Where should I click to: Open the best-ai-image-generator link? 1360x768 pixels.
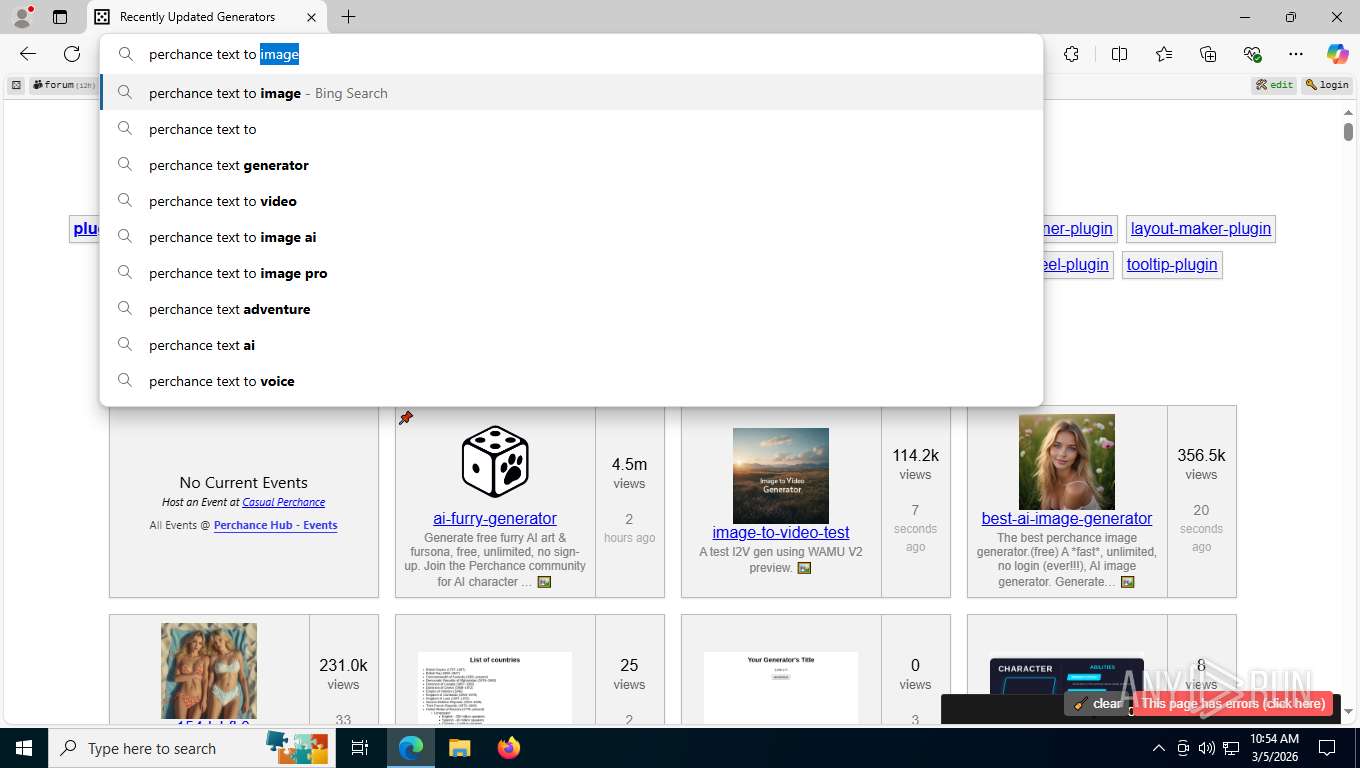coord(1067,518)
